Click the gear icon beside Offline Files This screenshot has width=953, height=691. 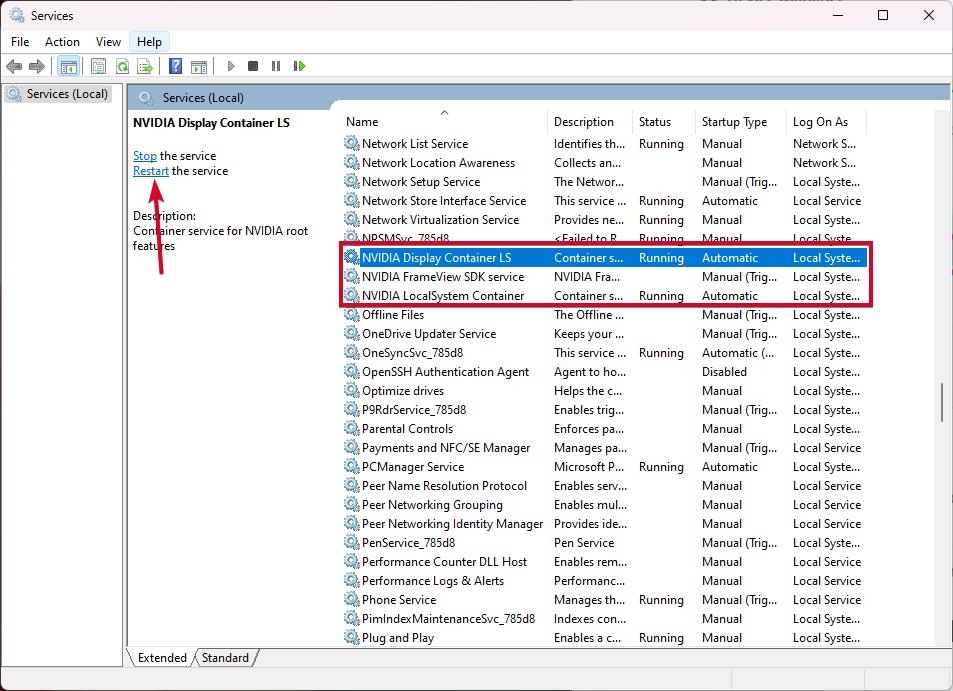(x=351, y=315)
